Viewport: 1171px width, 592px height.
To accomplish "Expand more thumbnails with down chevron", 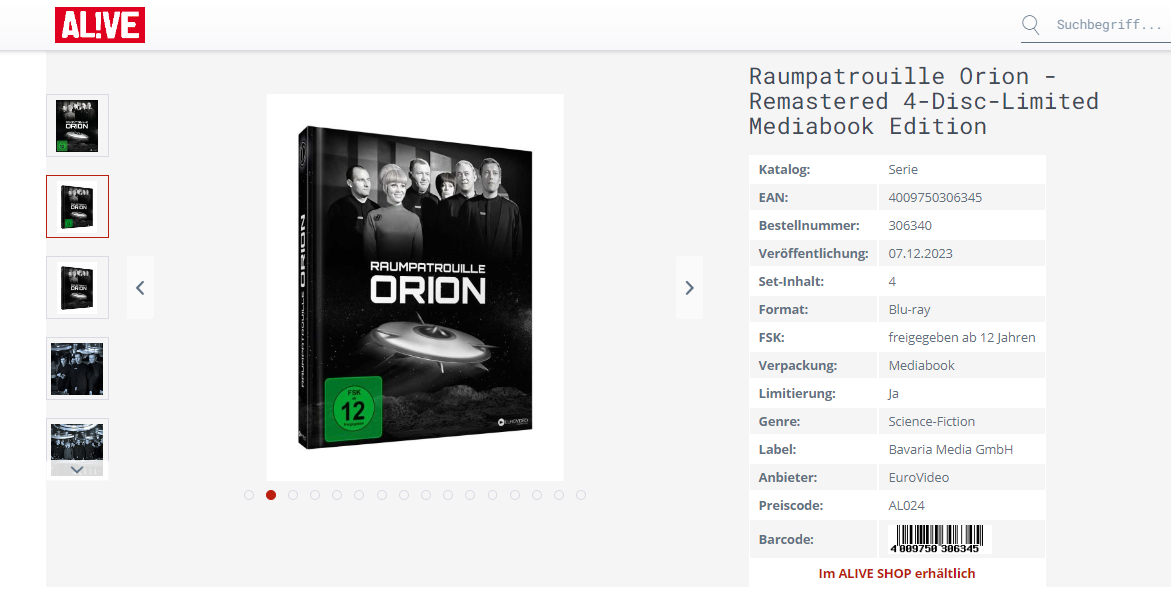I will 77,470.
